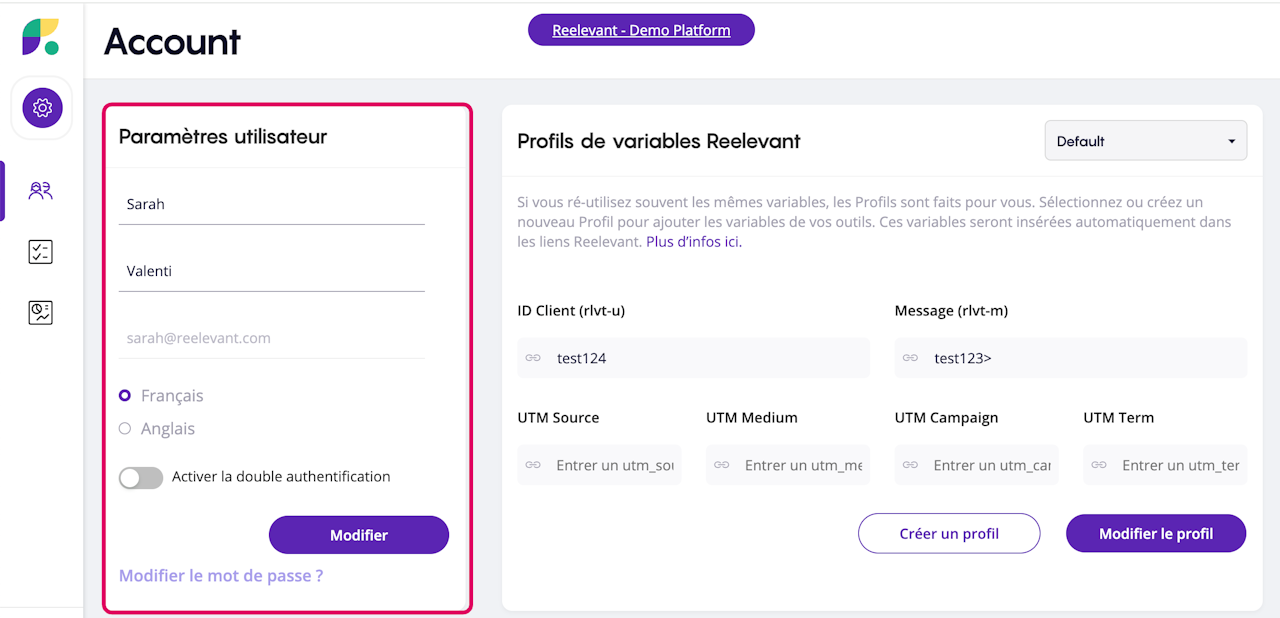Open settings via the purple gear icon
This screenshot has width=1280, height=618.
pos(42,107)
